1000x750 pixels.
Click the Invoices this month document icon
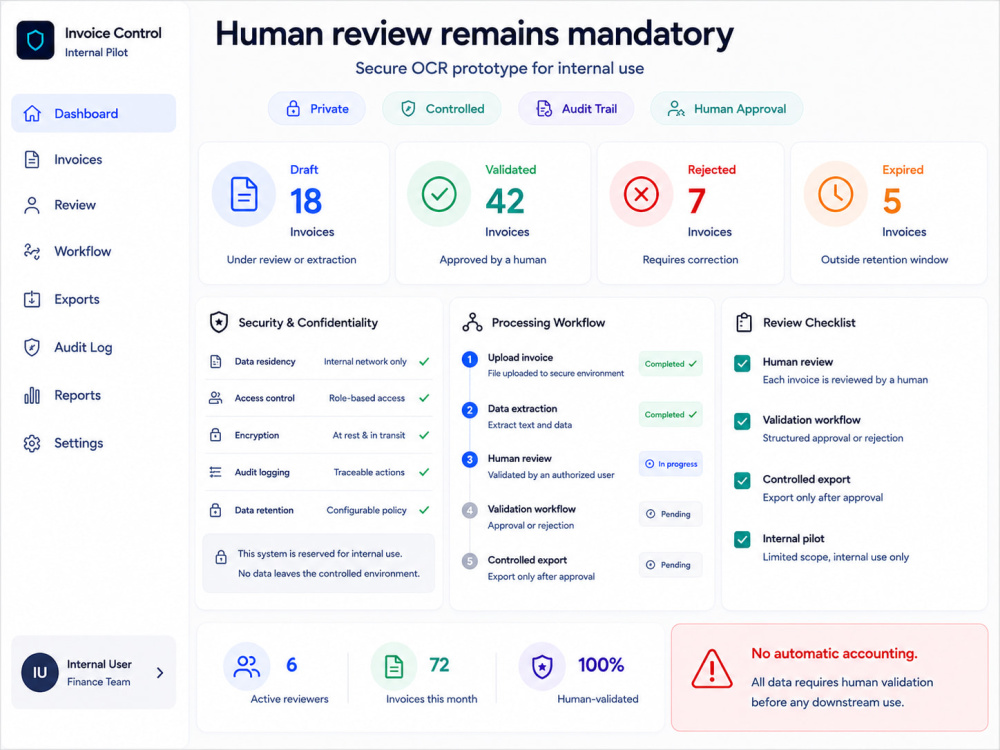tap(393, 666)
